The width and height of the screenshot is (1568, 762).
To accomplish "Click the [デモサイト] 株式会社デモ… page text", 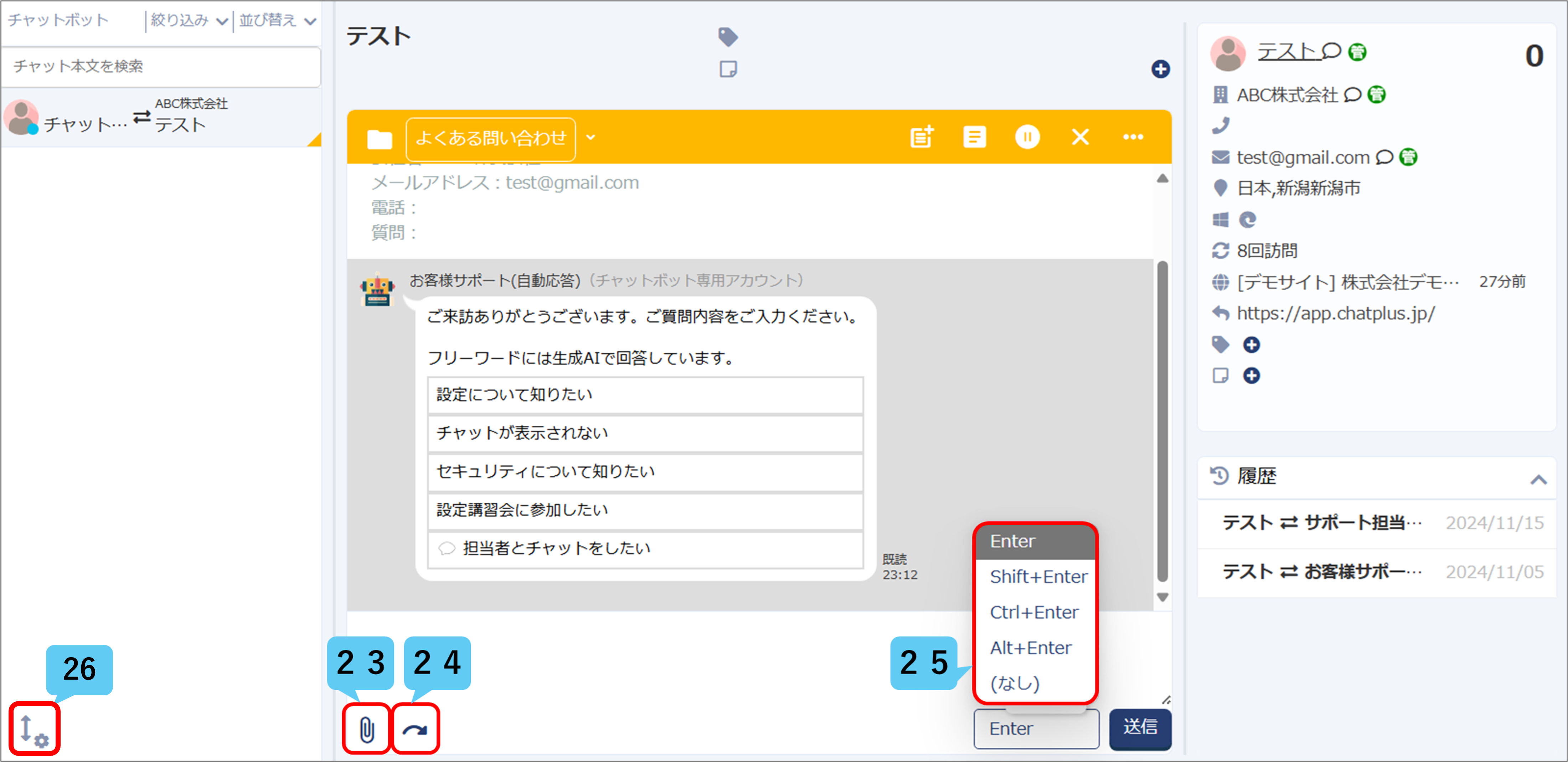I will [x=1348, y=282].
